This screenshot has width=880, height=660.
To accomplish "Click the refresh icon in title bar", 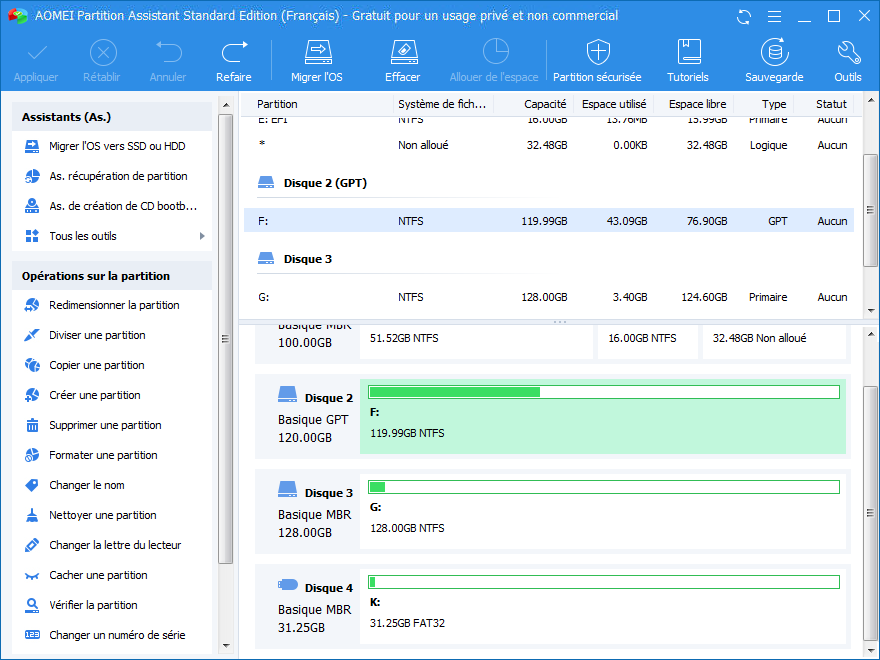I will pos(743,16).
